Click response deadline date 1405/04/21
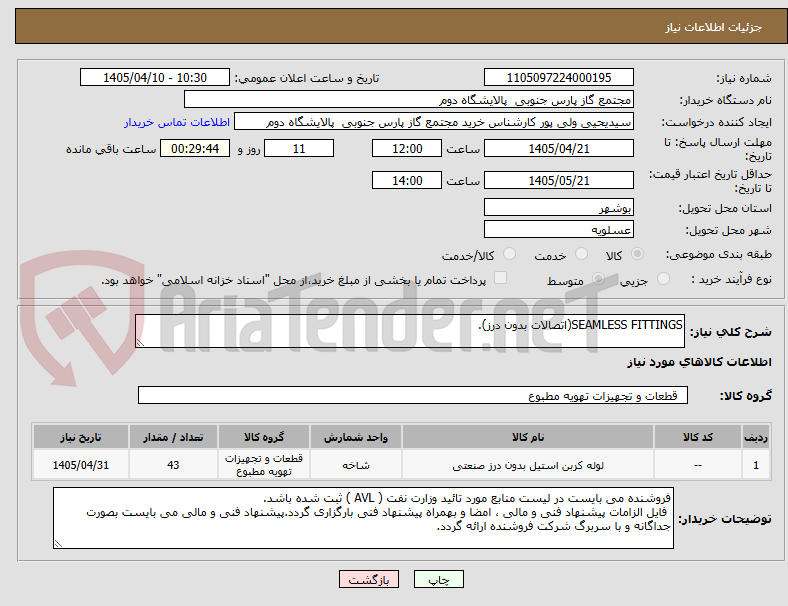The height and width of the screenshot is (606, 788). coord(559,149)
